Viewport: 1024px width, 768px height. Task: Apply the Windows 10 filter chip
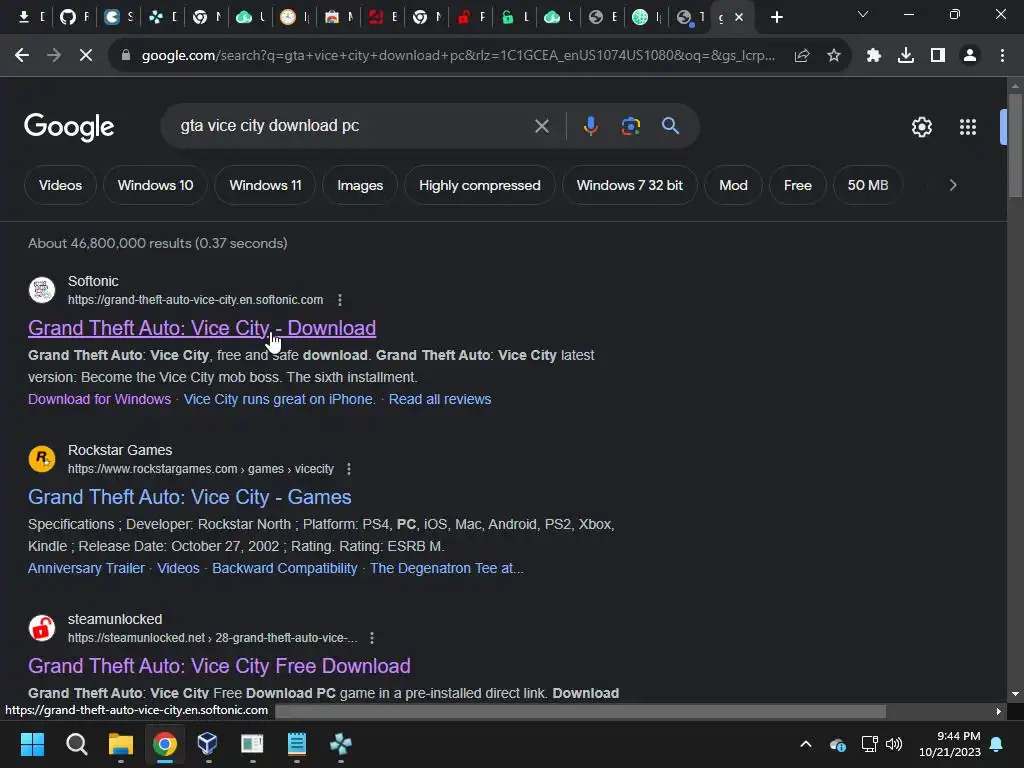(x=155, y=185)
